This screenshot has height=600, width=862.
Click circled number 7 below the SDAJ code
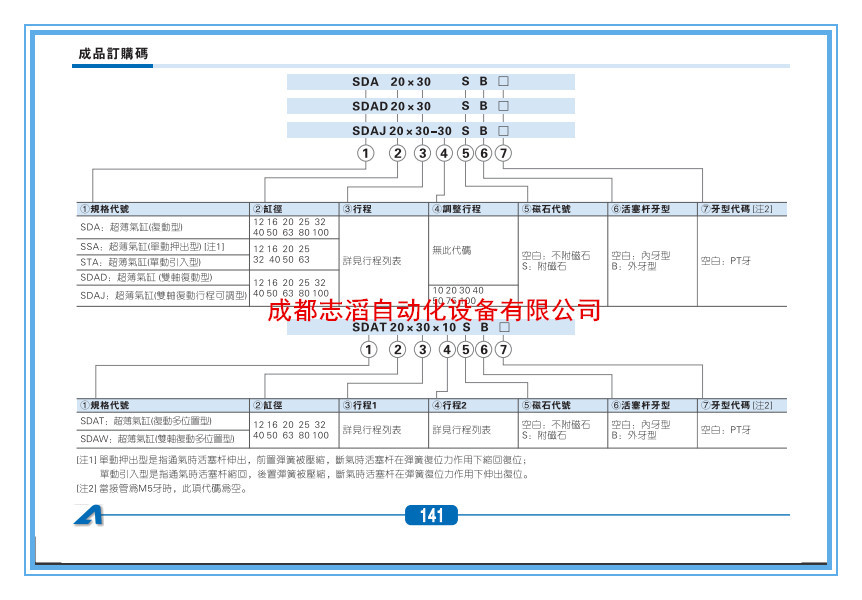(503, 153)
